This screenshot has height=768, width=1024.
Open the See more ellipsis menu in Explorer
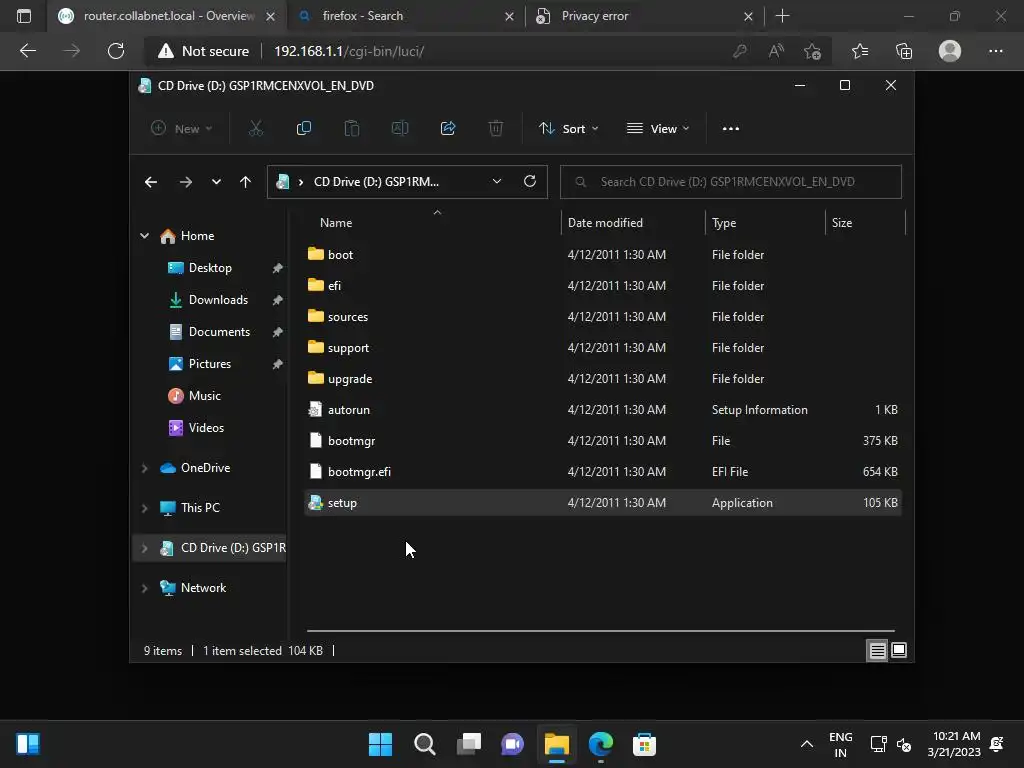pyautogui.click(x=731, y=129)
